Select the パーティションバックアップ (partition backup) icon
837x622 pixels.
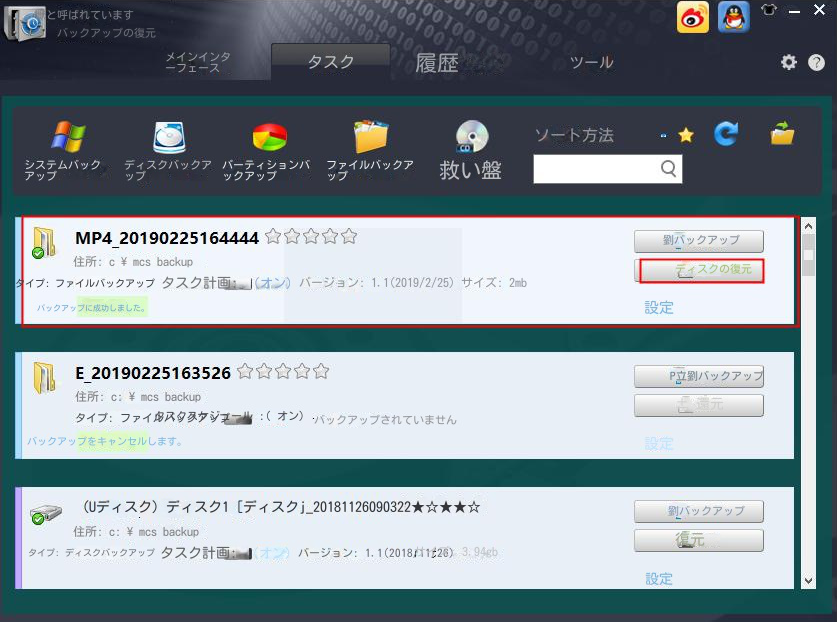tap(270, 137)
